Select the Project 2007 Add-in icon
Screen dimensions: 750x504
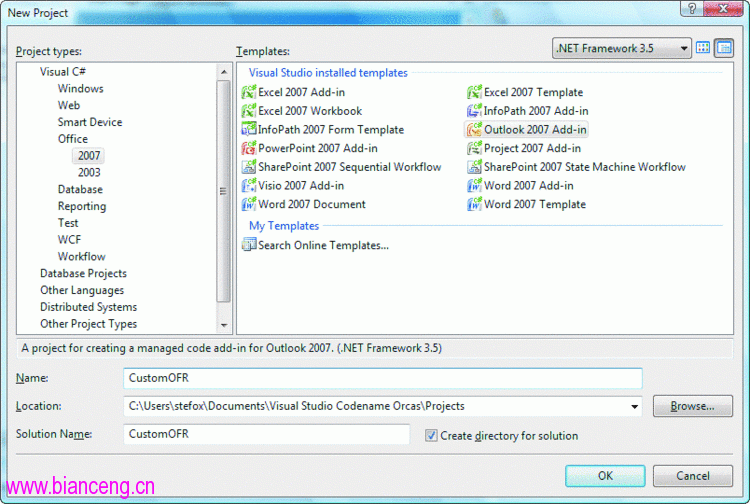tap(474, 148)
